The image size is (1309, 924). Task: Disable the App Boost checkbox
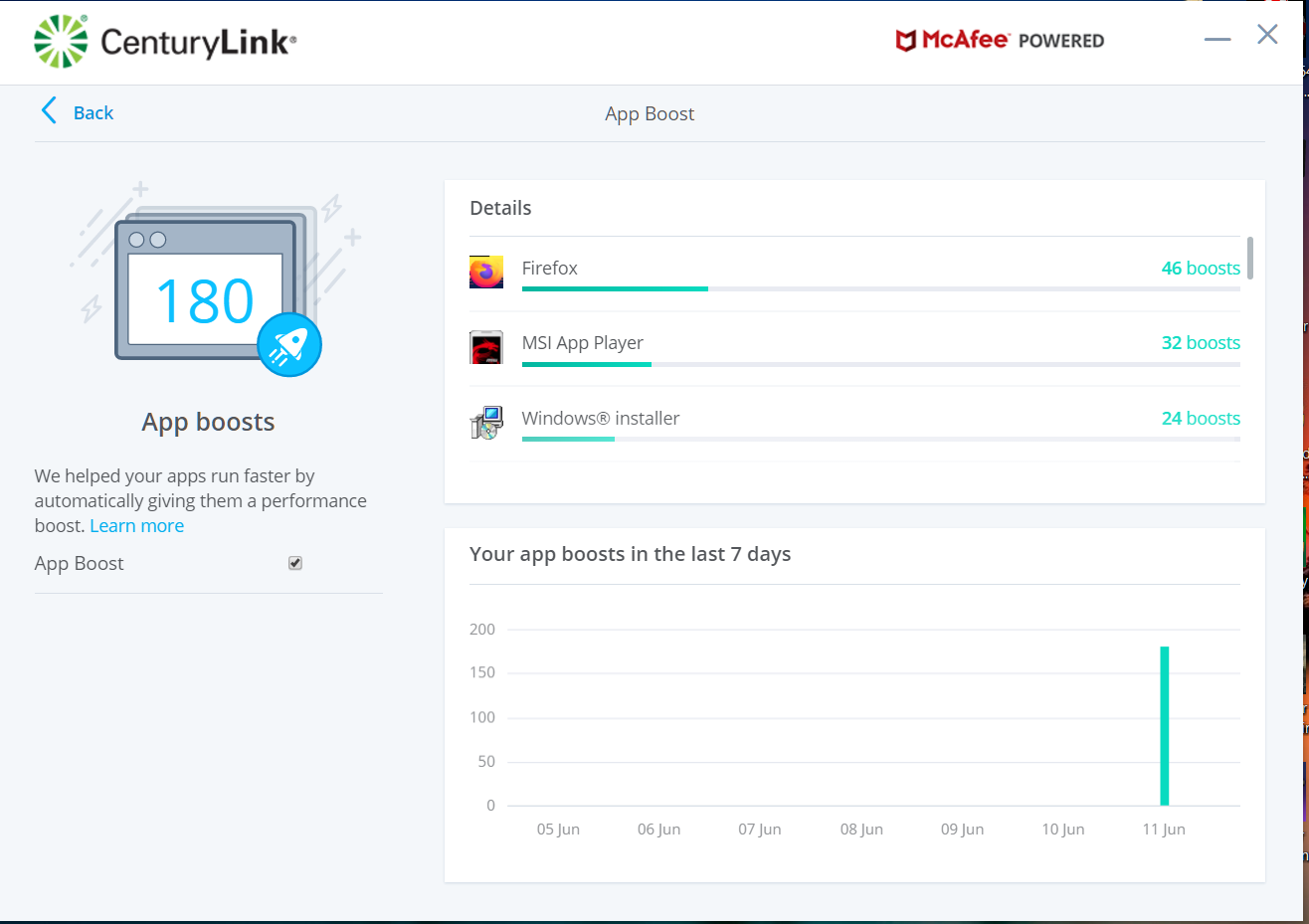[x=295, y=563]
